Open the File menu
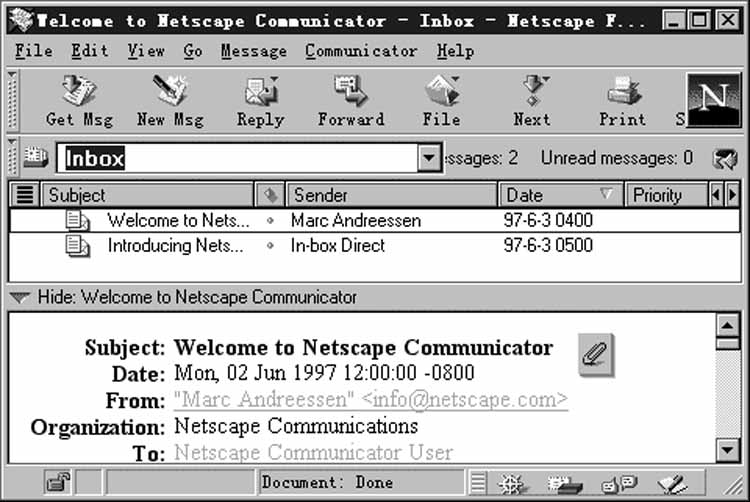This screenshot has width=750, height=502. pyautogui.click(x=33, y=51)
